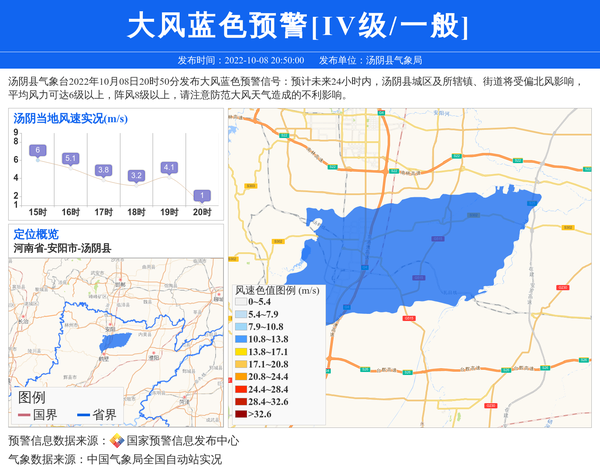This screenshot has height=471, width=600.
Task: Click the 定位概览 section heading
Action: point(36,233)
